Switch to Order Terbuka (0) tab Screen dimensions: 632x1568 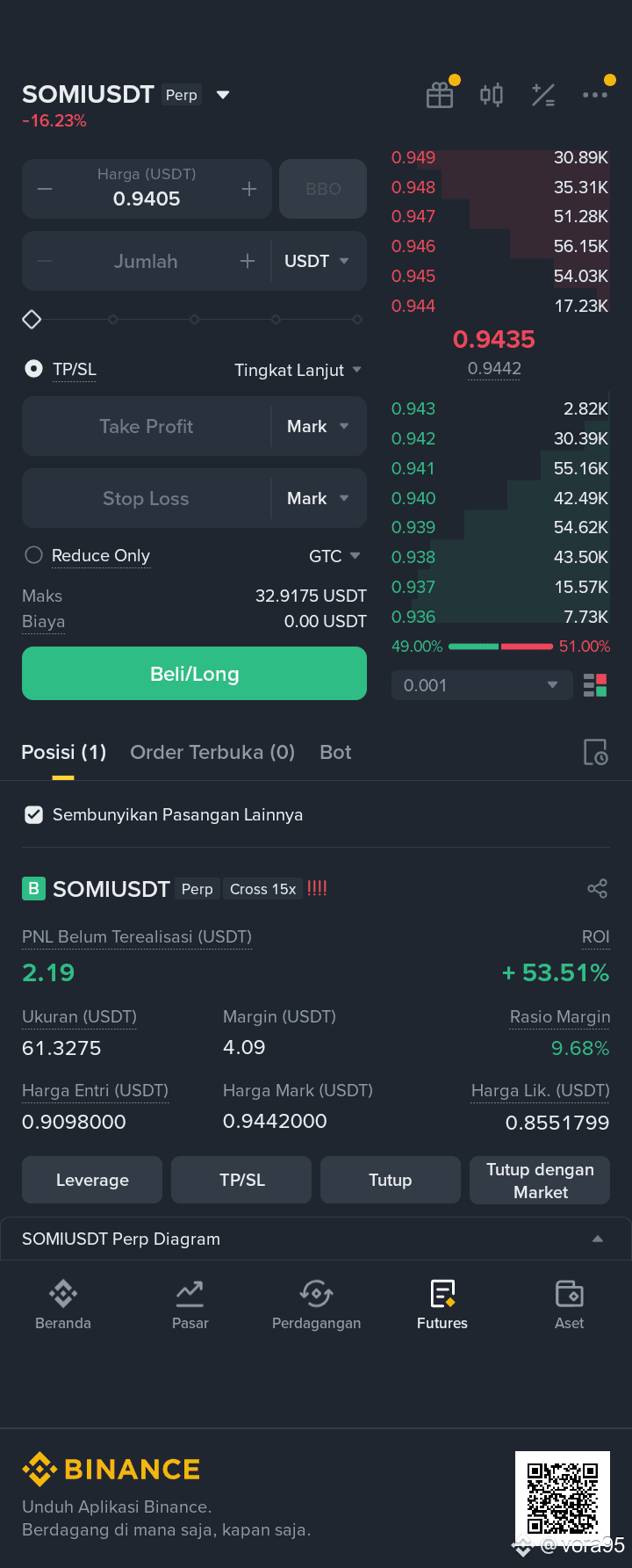(212, 752)
